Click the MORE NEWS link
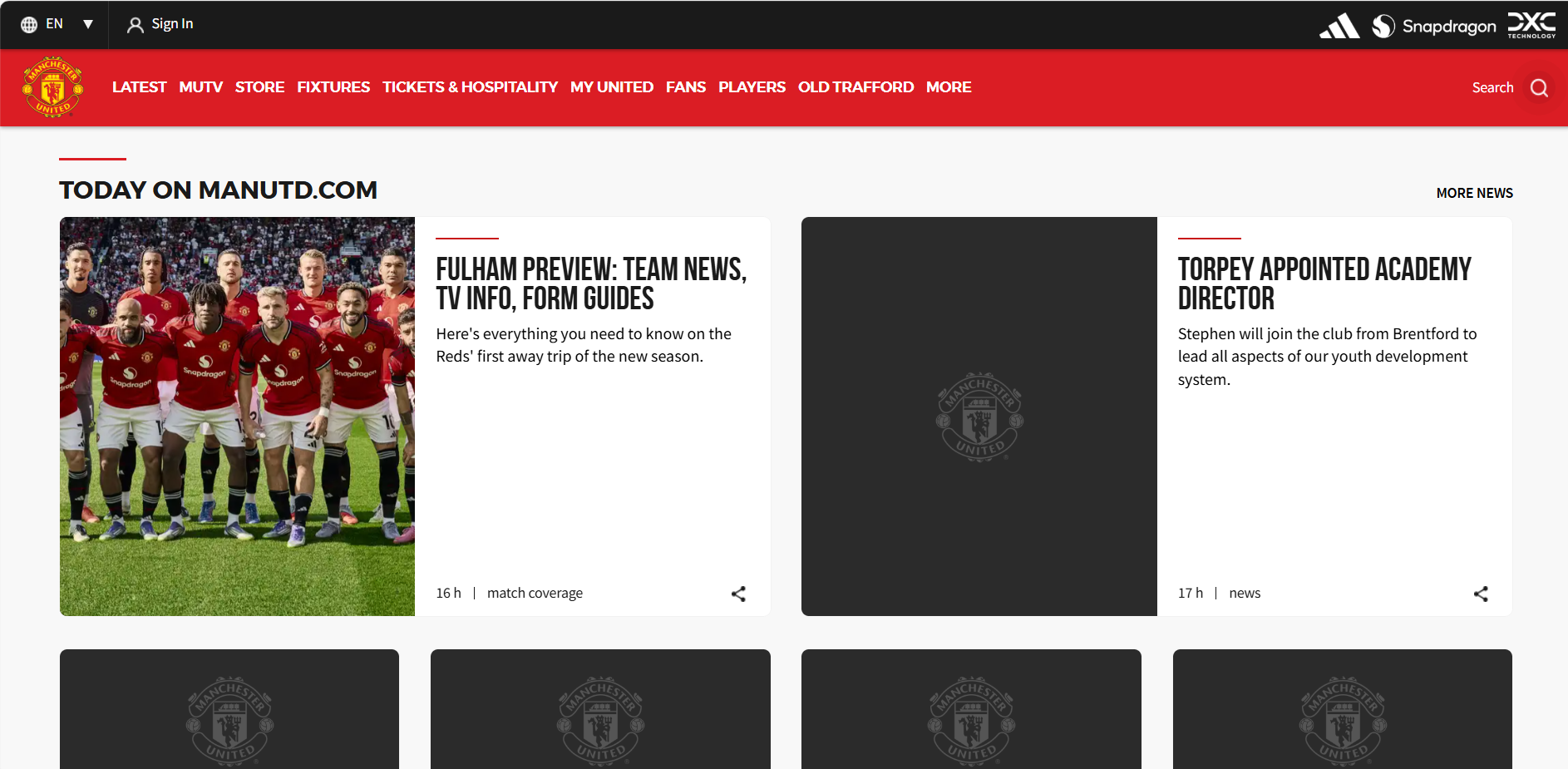 click(1474, 193)
